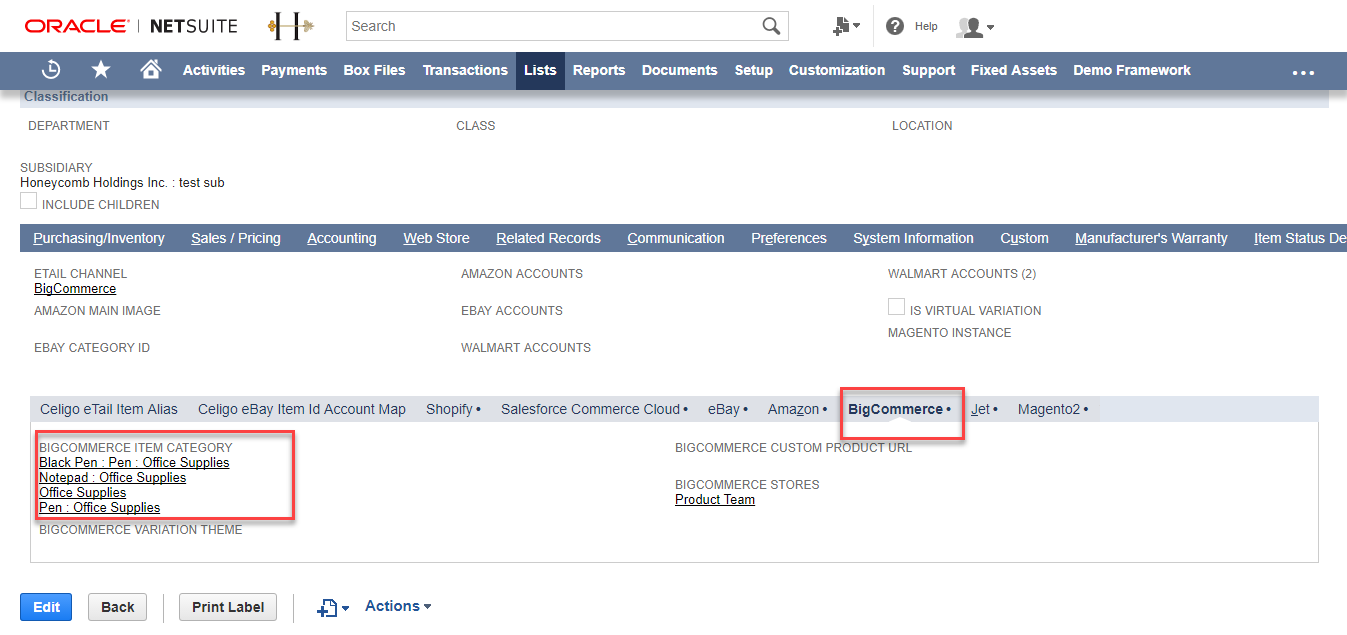This screenshot has height=635, width=1347.
Task: Go to the Home house icon
Action: tap(151, 70)
